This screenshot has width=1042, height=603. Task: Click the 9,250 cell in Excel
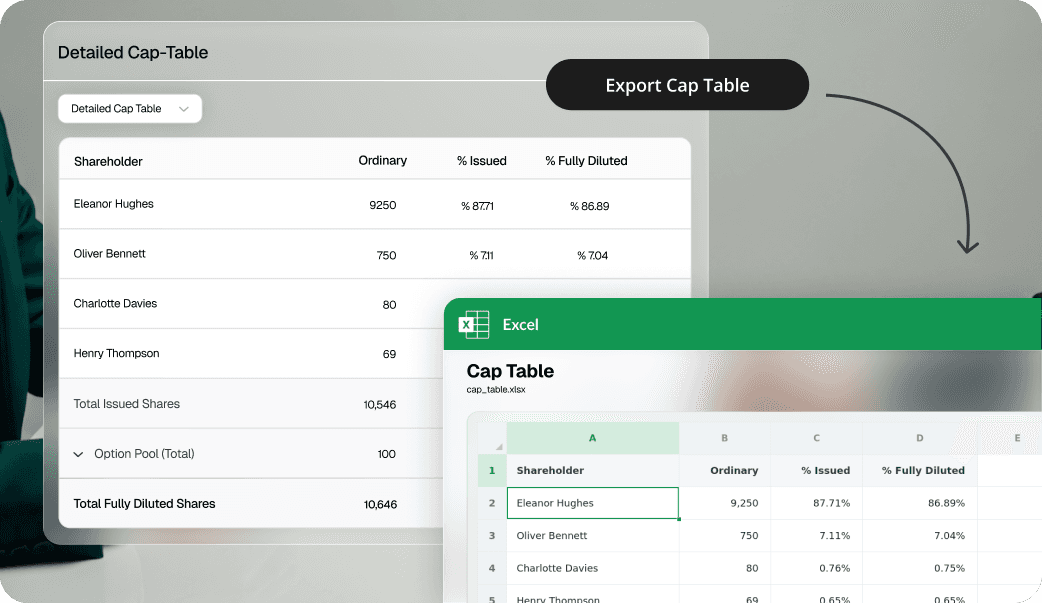coord(724,503)
